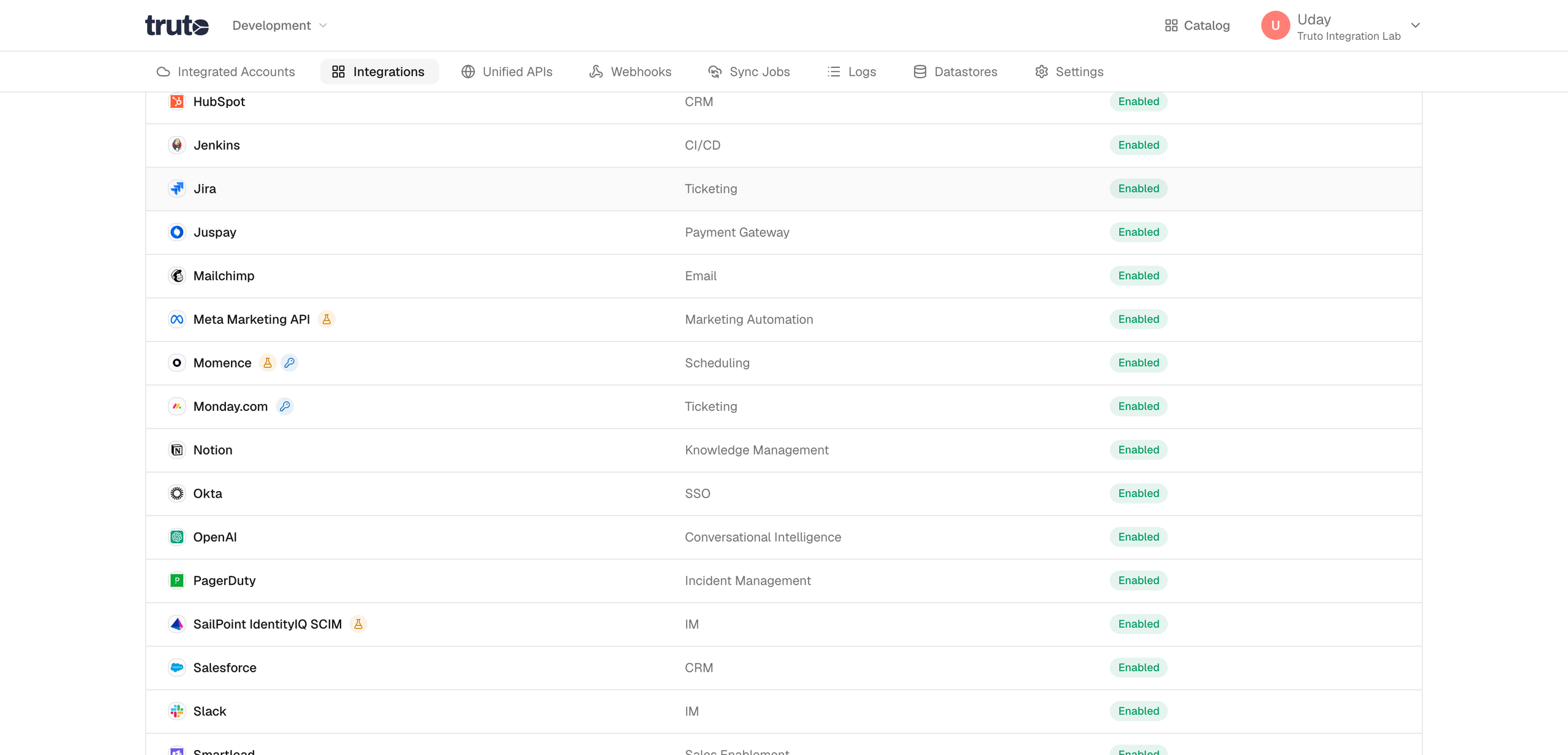The height and width of the screenshot is (755, 1568).
Task: Click the Conversational Intelligence category text
Action: click(x=763, y=537)
